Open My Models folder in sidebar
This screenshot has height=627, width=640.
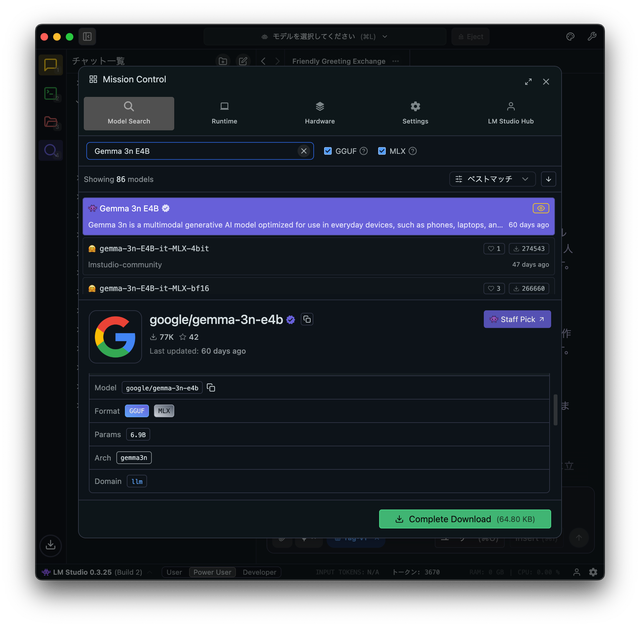point(50,122)
